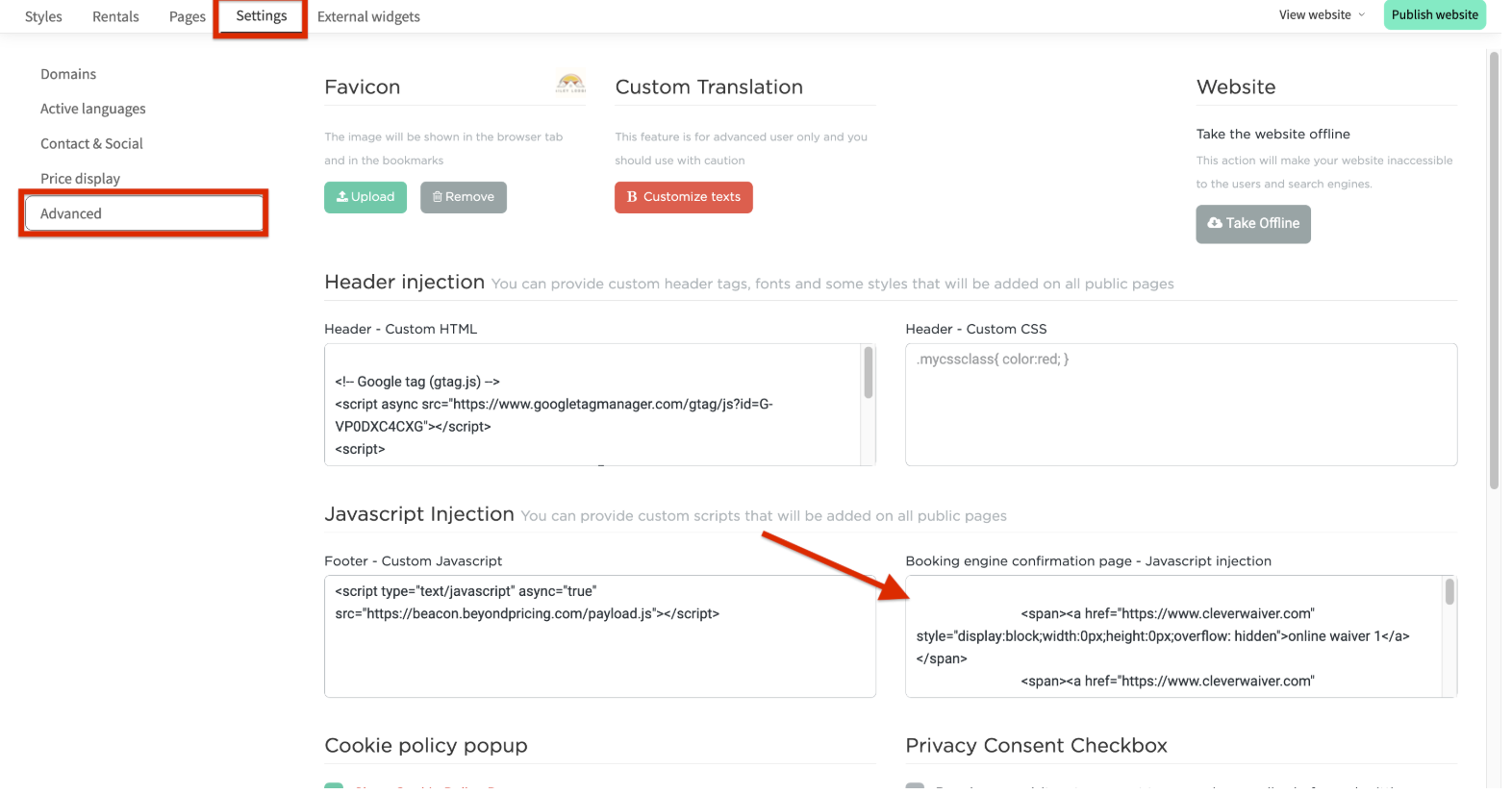Click the Take Offline cloud button
This screenshot has width=1512, height=794.
(1252, 224)
